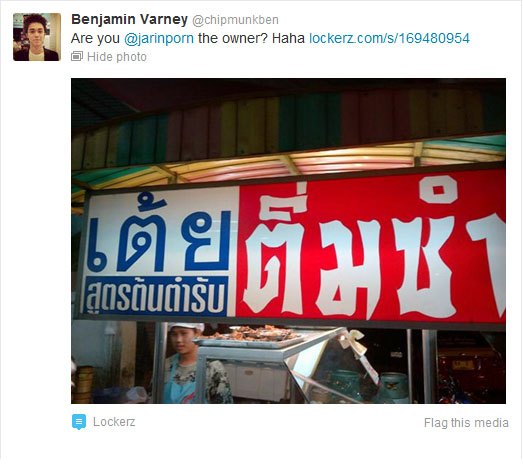This screenshot has width=523, height=472.
Task: Open Benjamin Varney's profile picture
Action: [37, 37]
